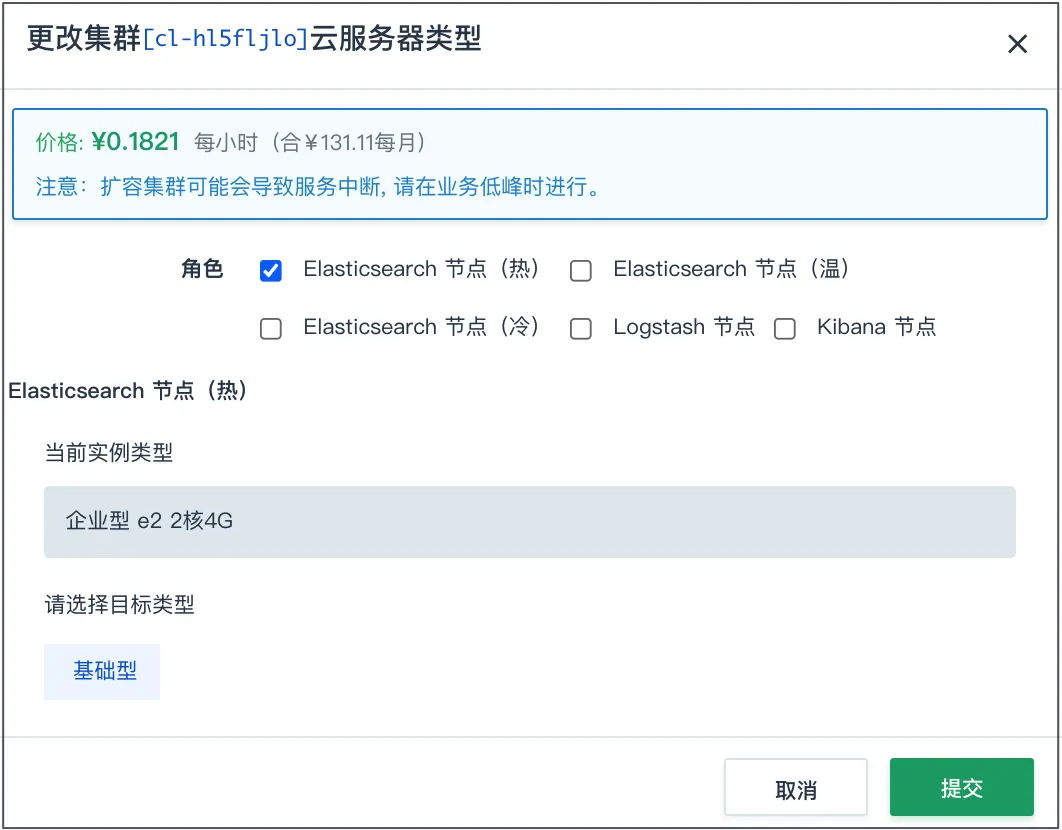Enable the Logstash 节点 checkbox
This screenshot has width=1062, height=830.
[580, 329]
